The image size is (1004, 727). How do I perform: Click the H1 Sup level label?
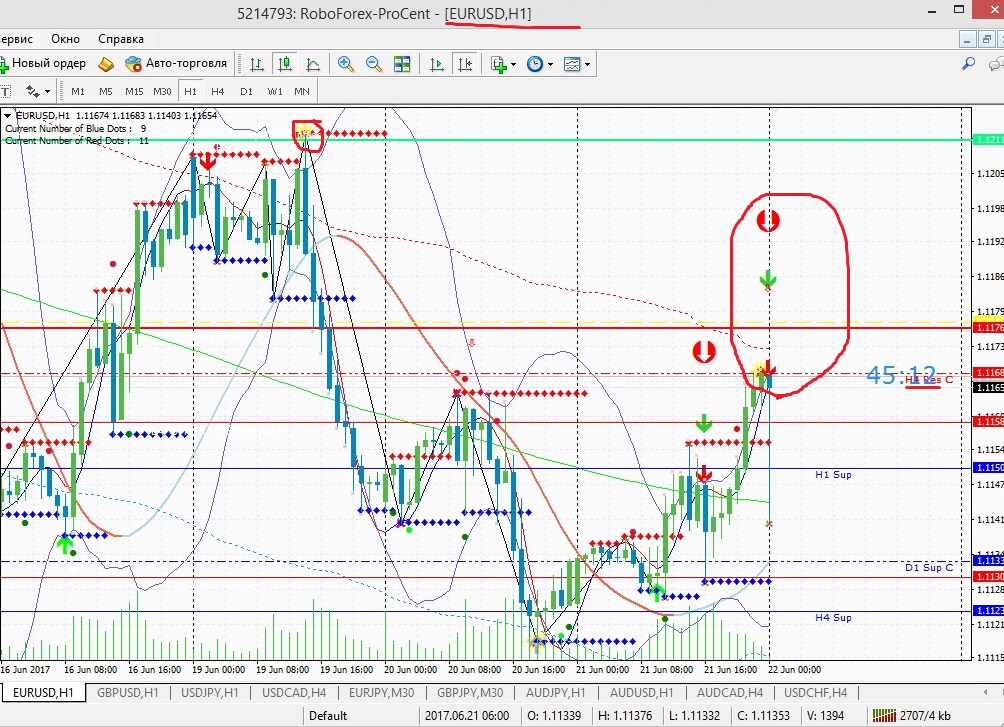(833, 475)
